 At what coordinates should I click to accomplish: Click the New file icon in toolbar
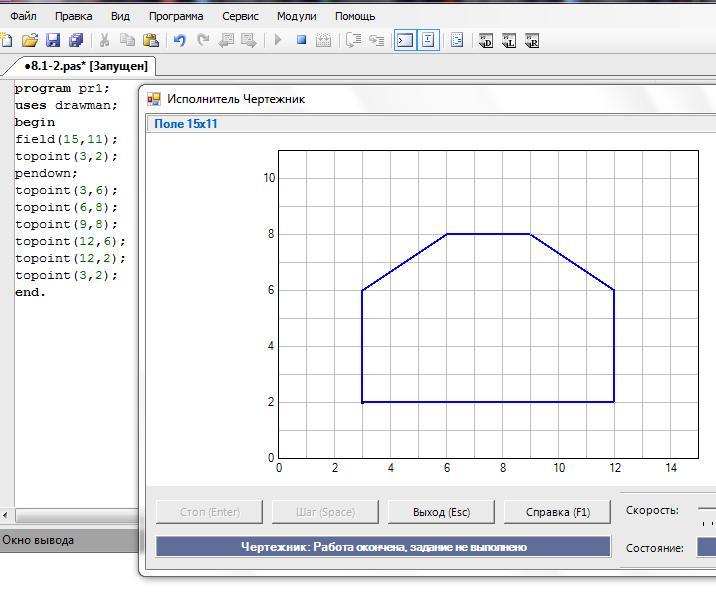pos(7,41)
